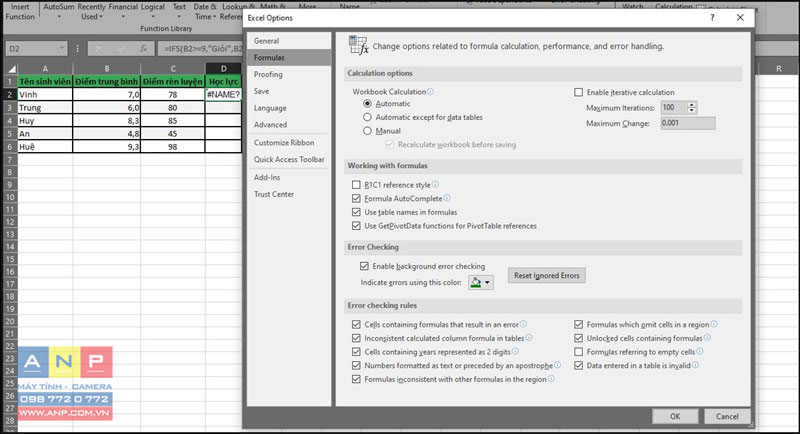Image resolution: width=800 pixels, height=434 pixels.
Task: Select cell D2 showing #NAME?
Action: [223, 94]
